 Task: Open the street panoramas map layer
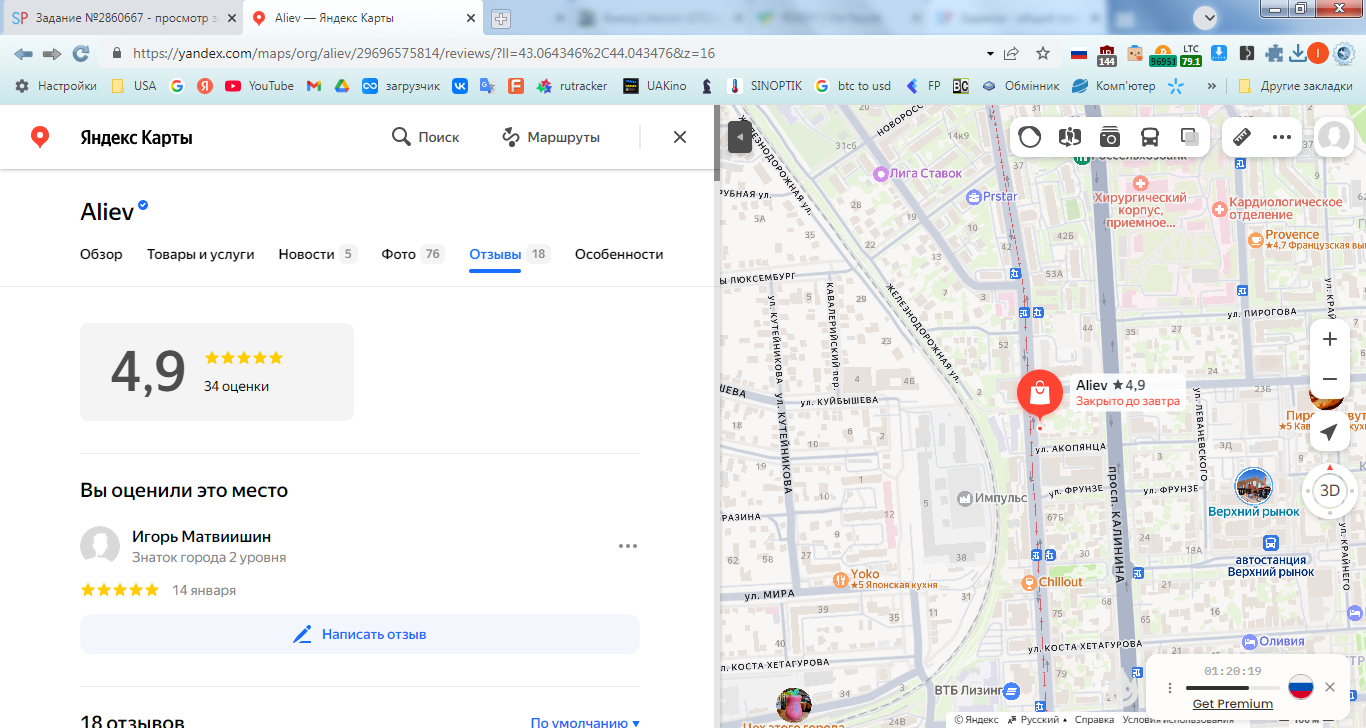[1070, 137]
